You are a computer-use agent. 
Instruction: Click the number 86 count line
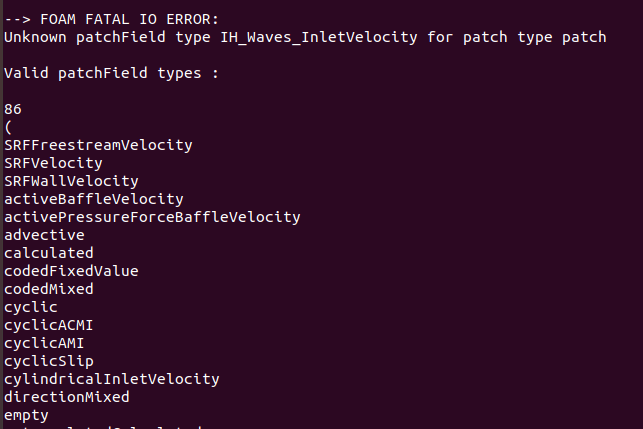click(x=13, y=109)
